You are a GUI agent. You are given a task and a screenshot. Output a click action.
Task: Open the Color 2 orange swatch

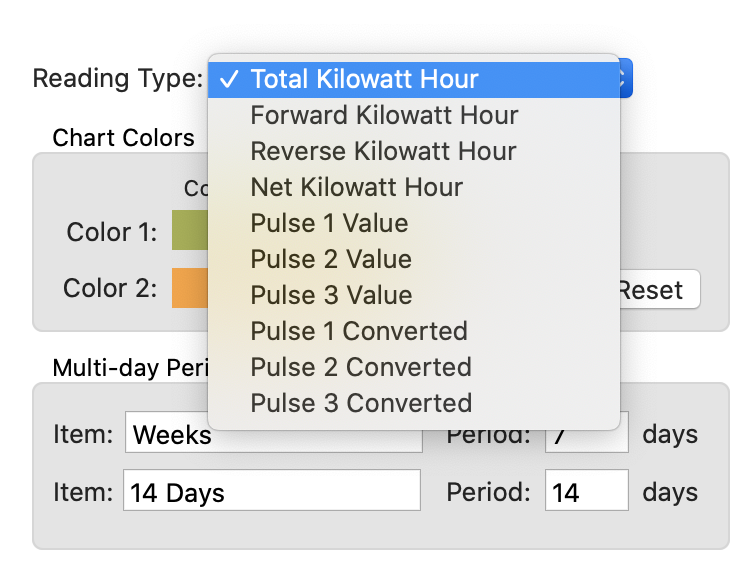tap(189, 287)
